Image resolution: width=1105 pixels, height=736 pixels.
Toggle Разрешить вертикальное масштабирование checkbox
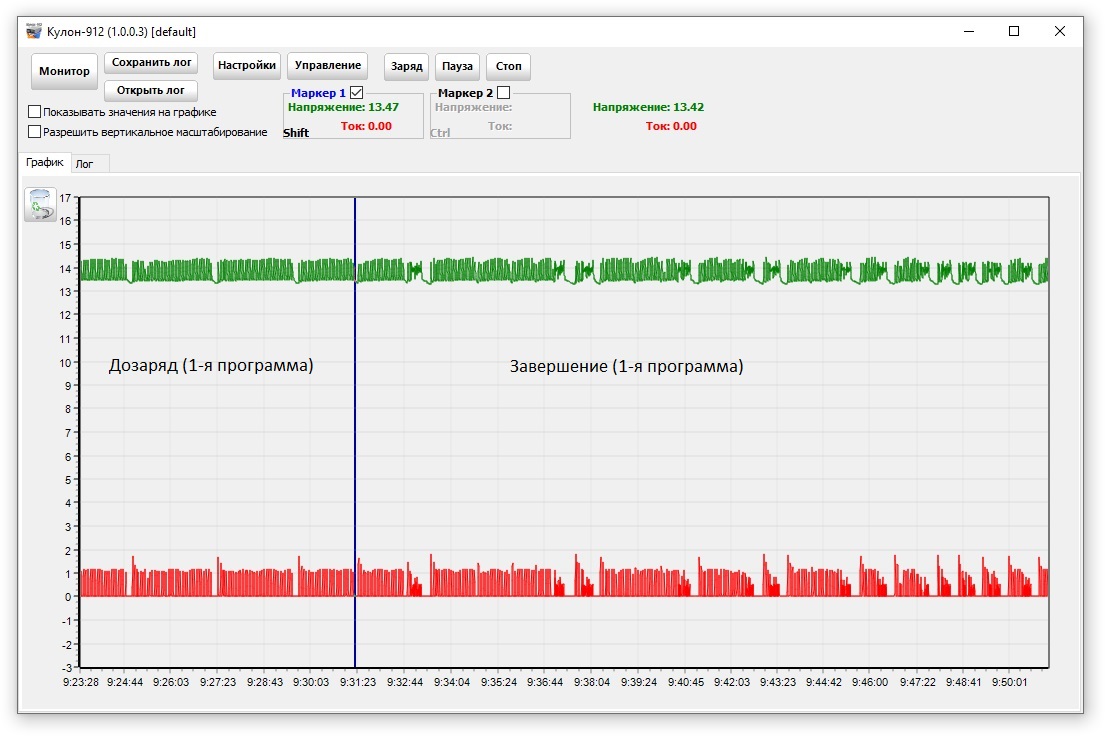click(35, 132)
